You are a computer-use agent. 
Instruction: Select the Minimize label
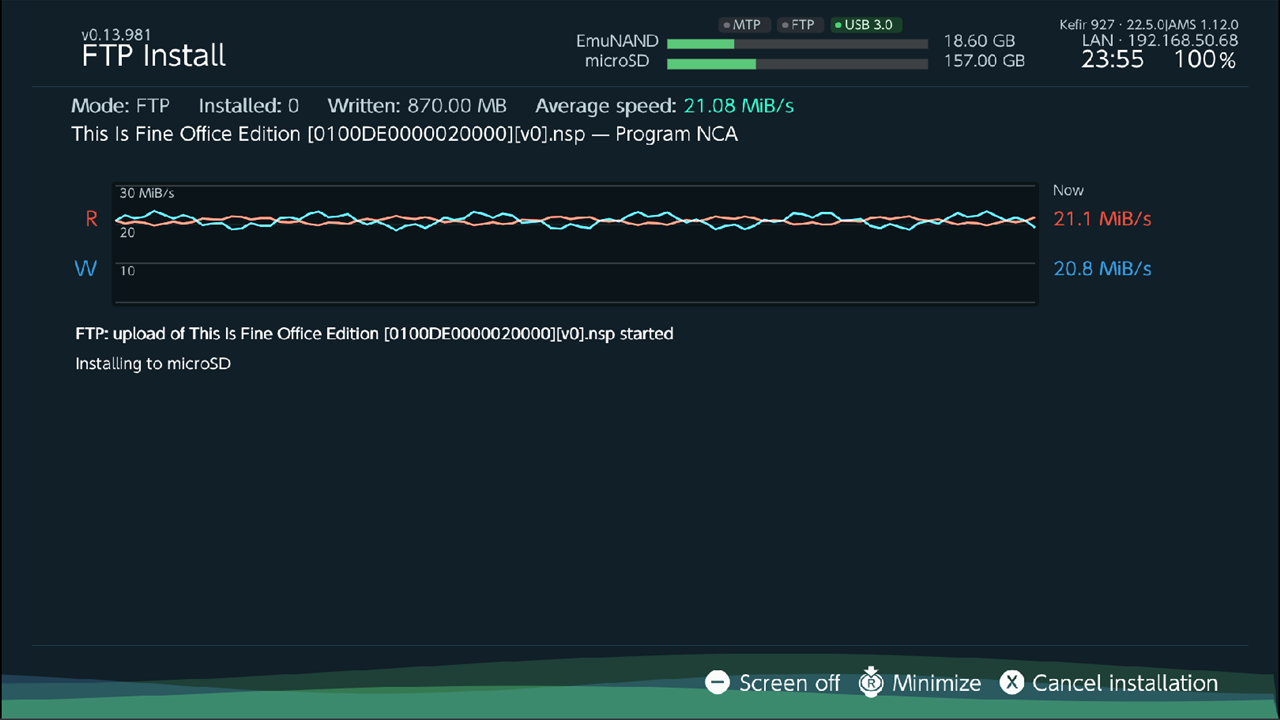tap(936, 683)
